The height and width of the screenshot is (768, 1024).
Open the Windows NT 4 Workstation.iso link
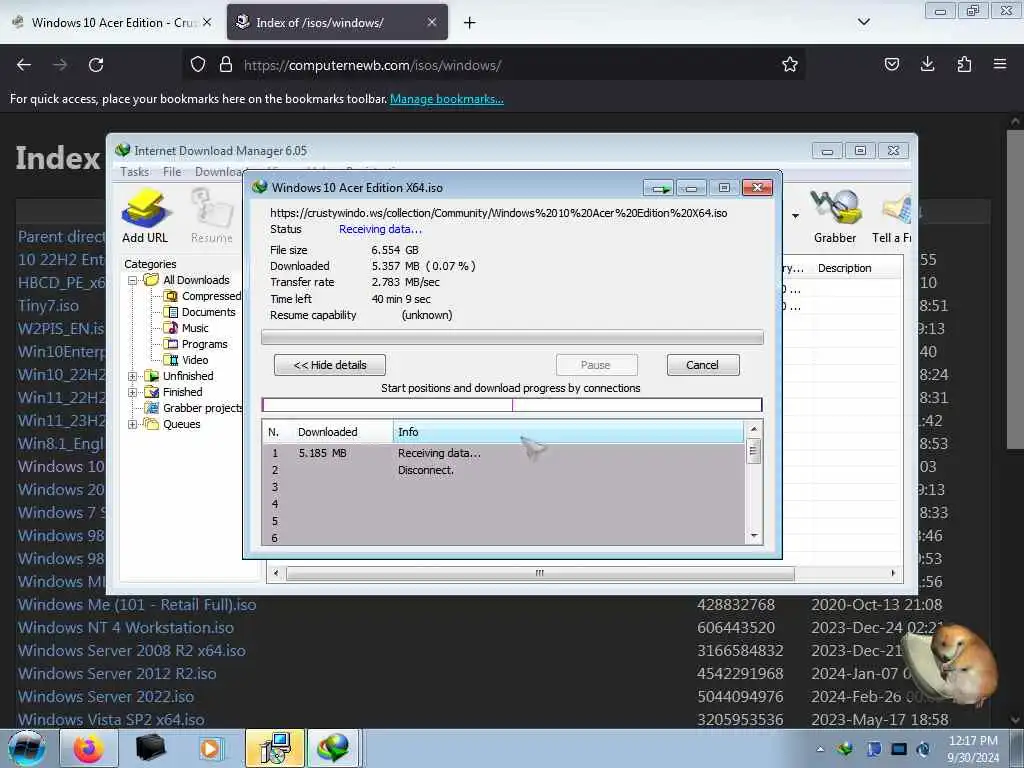[x=125, y=628]
